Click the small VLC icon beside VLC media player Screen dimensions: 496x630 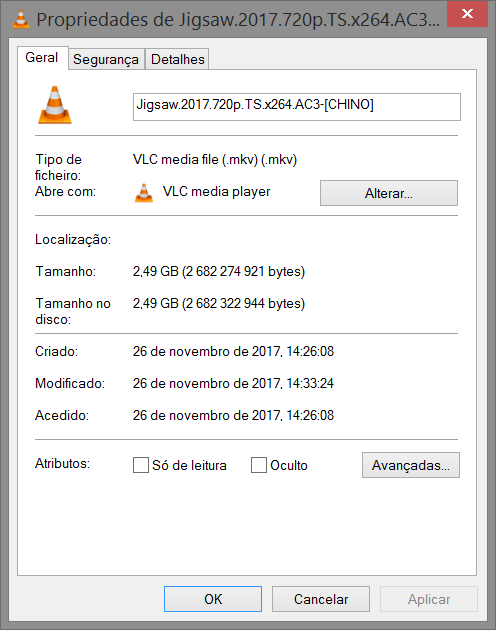pos(143,193)
